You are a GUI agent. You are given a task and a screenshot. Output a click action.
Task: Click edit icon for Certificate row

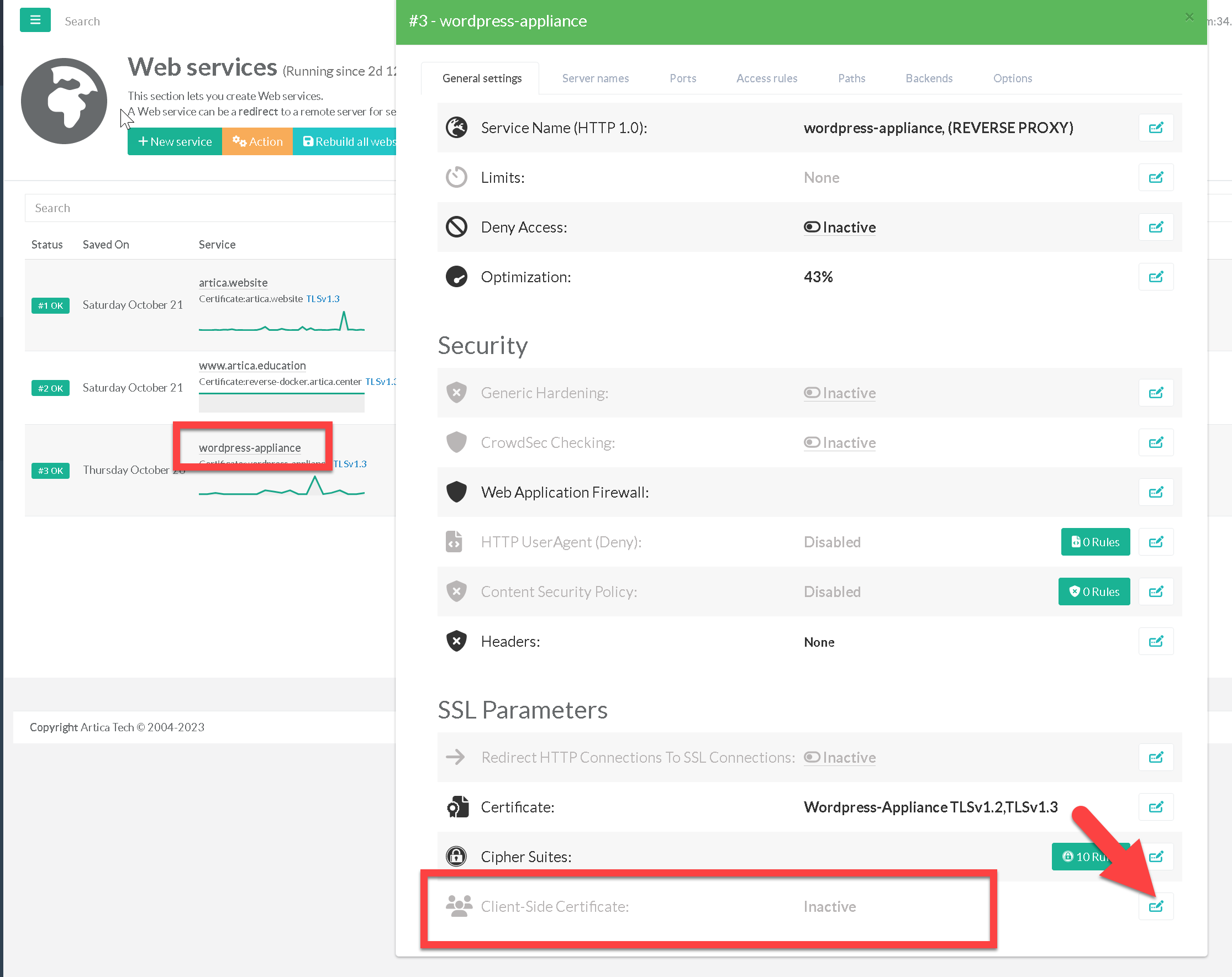click(1155, 807)
